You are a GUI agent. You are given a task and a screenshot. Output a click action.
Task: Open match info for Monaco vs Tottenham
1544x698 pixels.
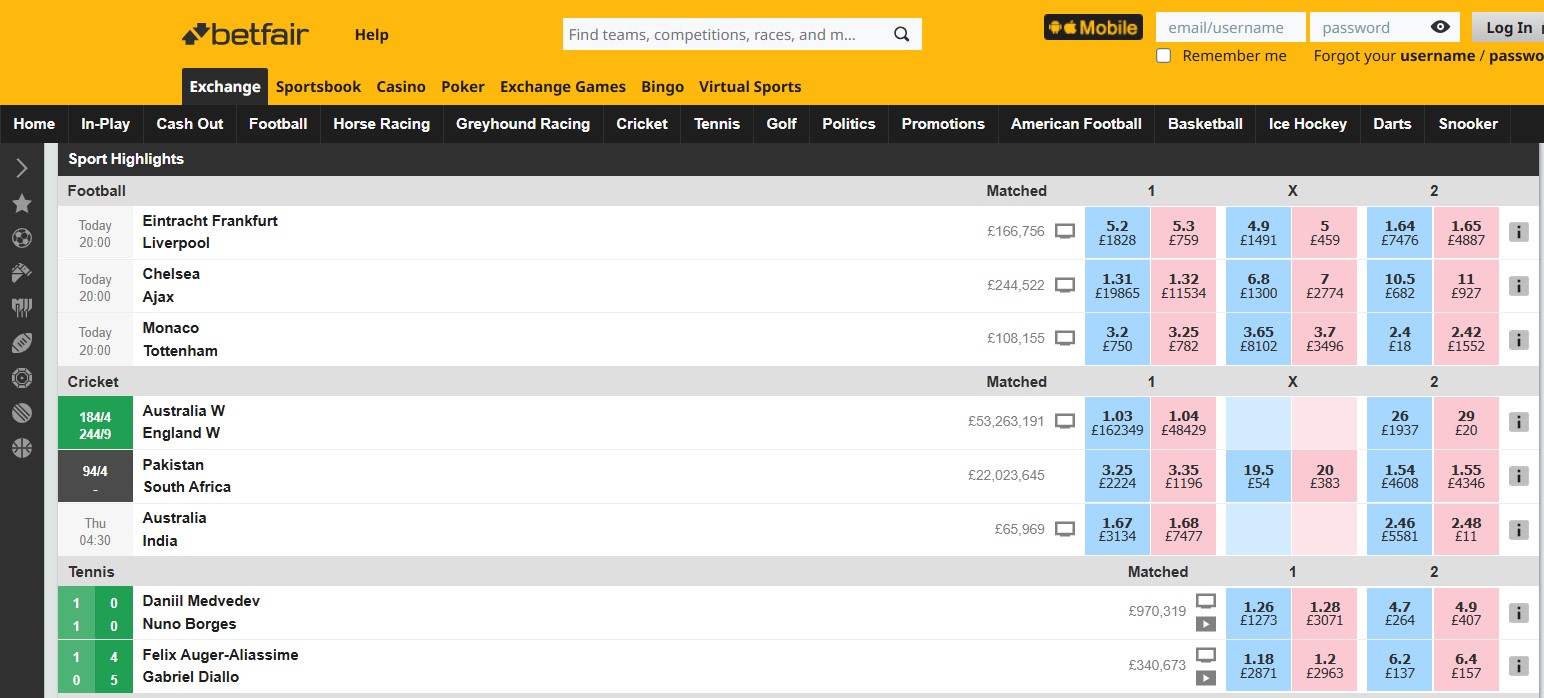1518,339
